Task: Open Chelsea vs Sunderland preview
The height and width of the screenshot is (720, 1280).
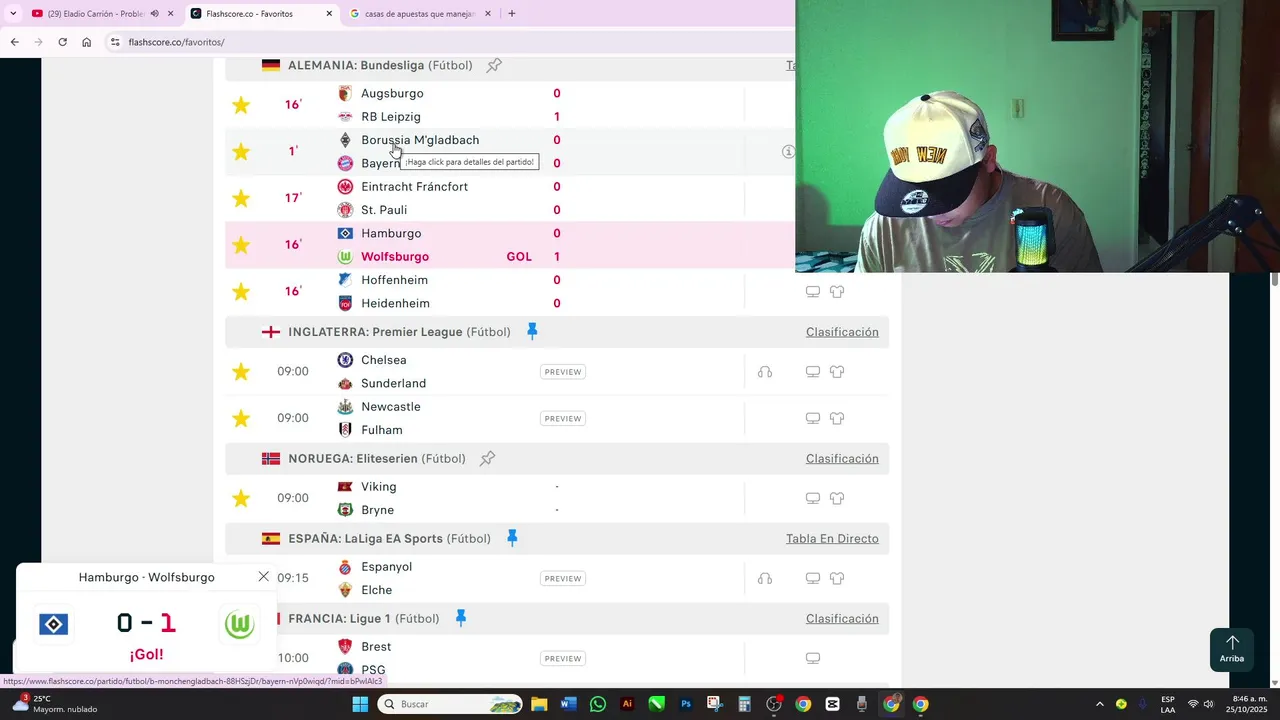Action: point(563,372)
